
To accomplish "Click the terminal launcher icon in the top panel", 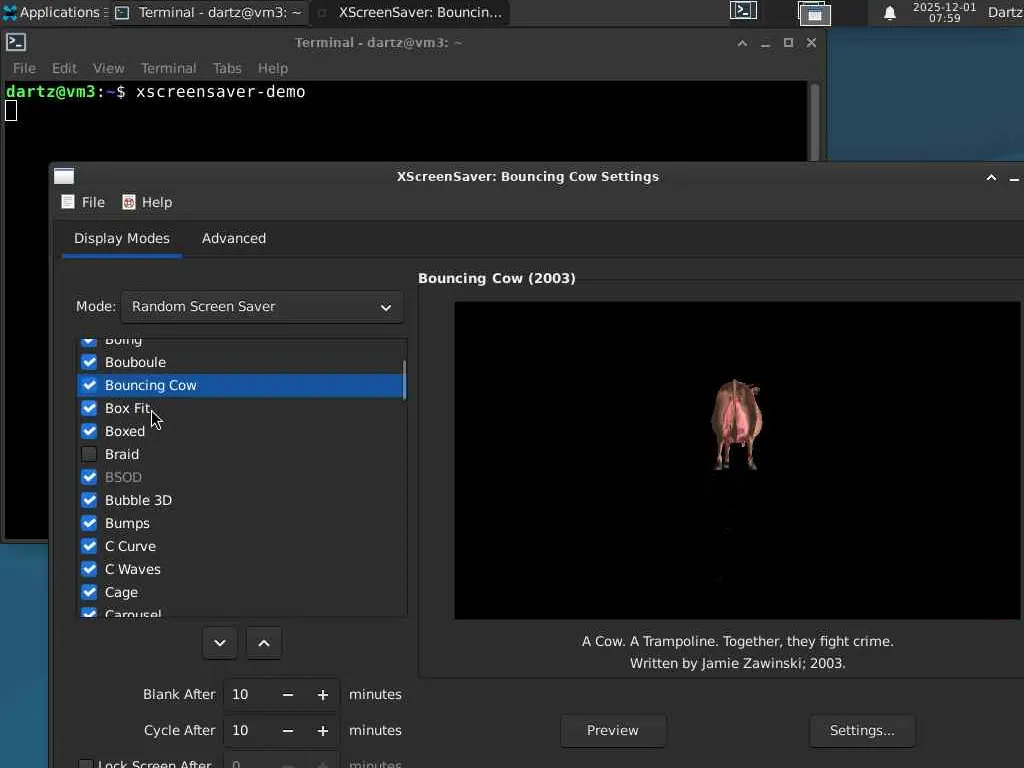I will 743,12.
